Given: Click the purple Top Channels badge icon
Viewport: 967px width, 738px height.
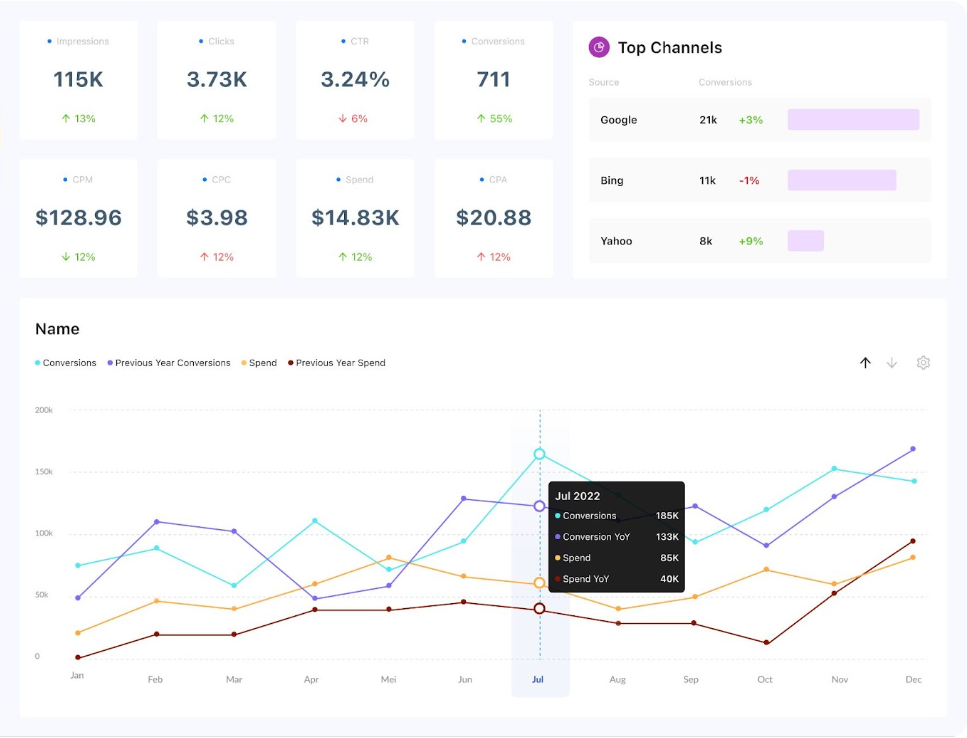Looking at the screenshot, I should click(596, 47).
